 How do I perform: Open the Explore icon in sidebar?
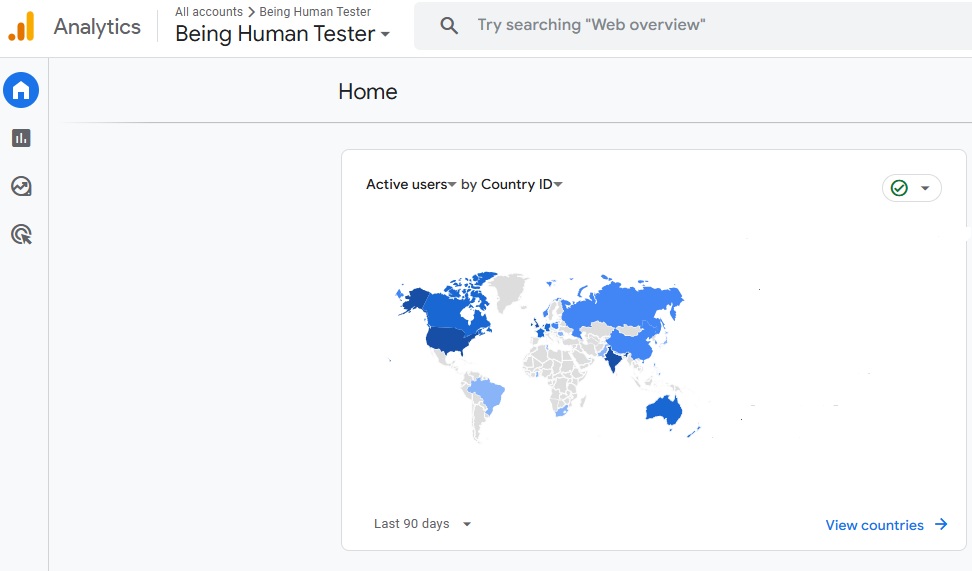click(21, 186)
